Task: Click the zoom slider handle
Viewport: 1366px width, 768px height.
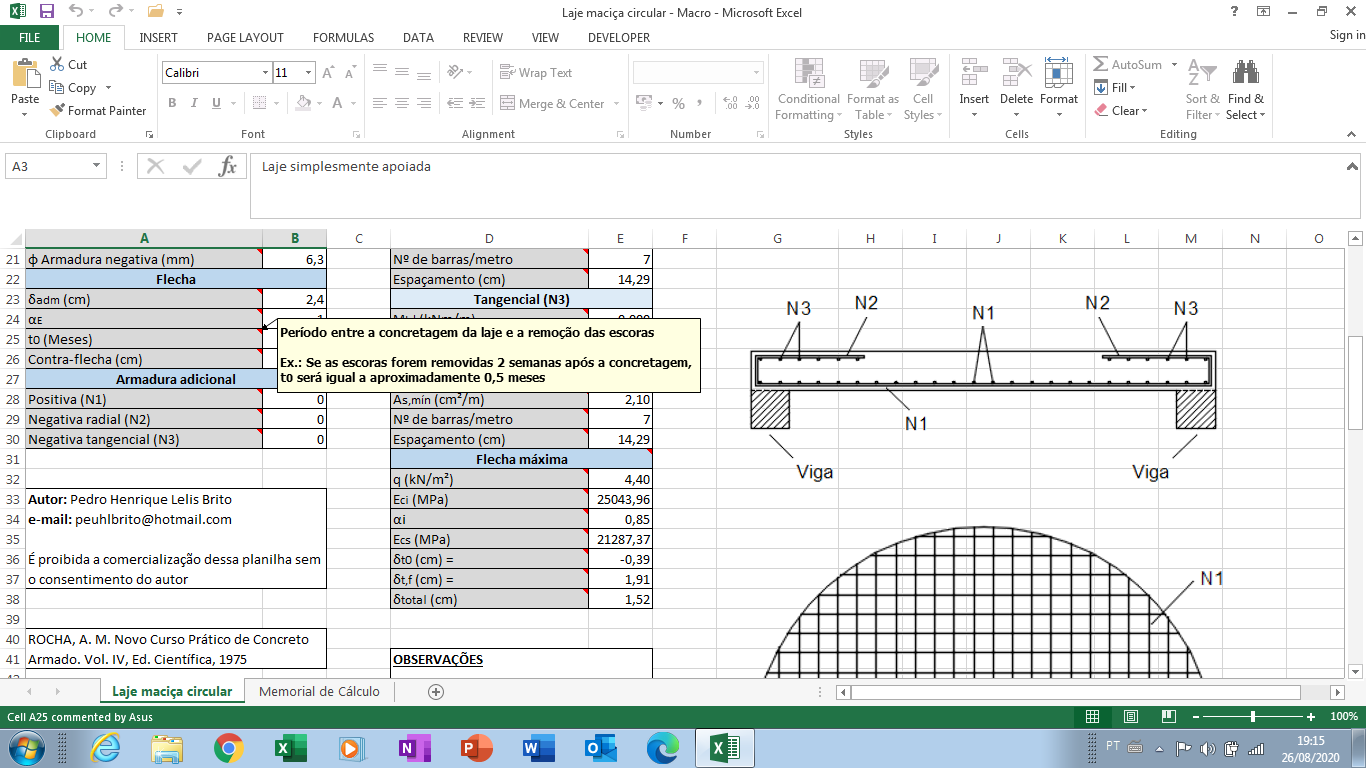Action: 1253,717
